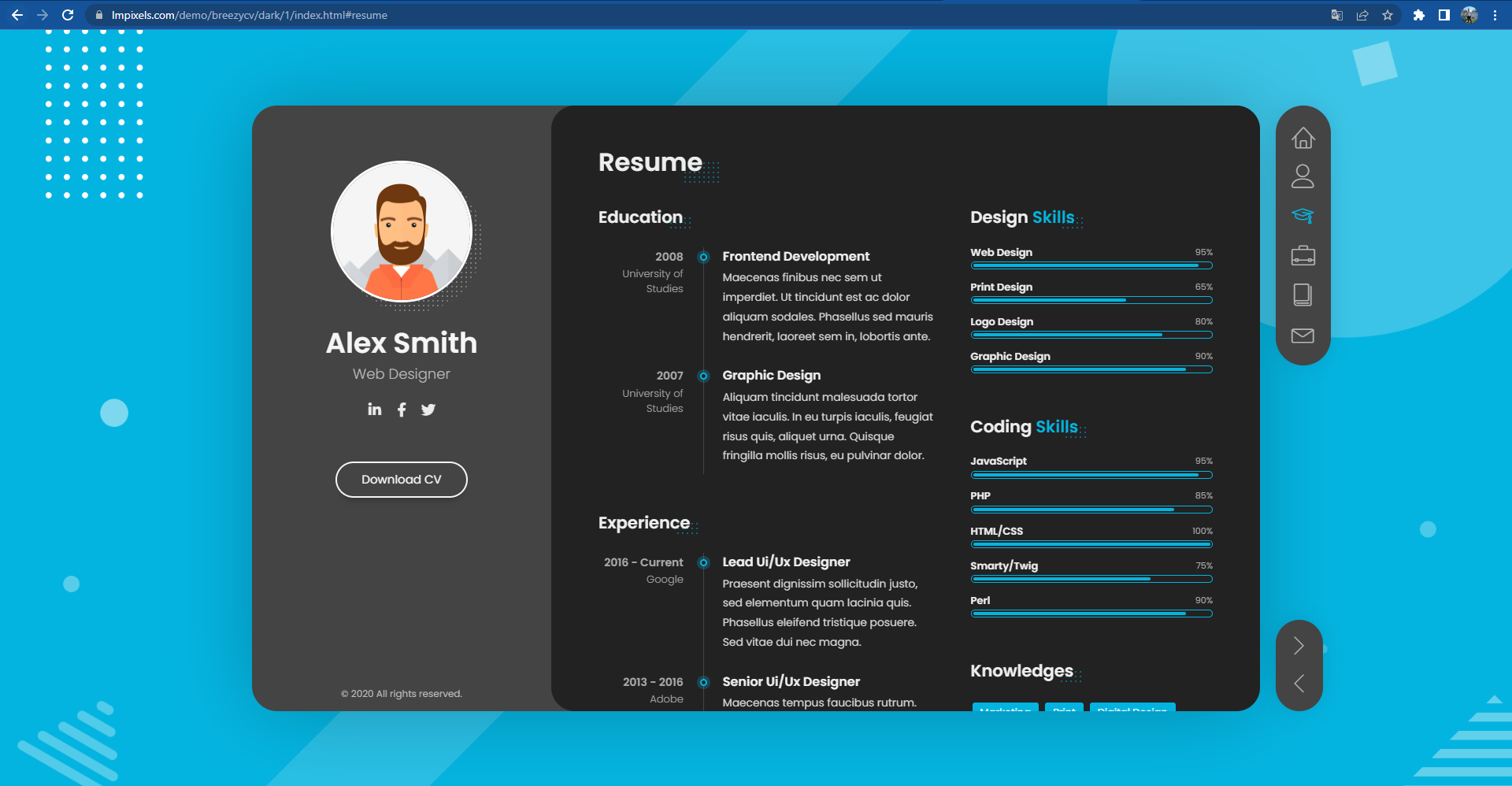Screen dimensions: 1512x786
Task: Click the Design Skills heading
Action: tap(1022, 217)
